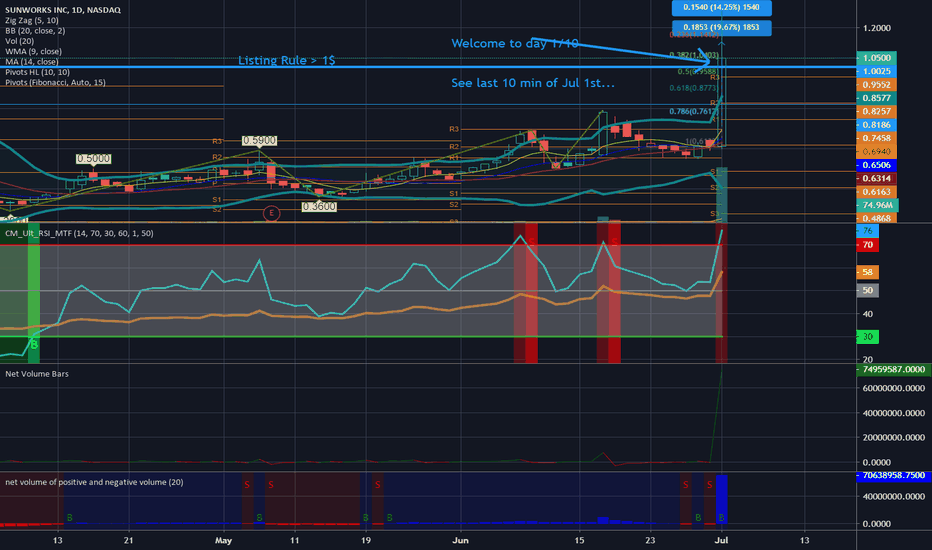Select the Pivots (Fibonacci, Auto, 15) label

(55, 83)
